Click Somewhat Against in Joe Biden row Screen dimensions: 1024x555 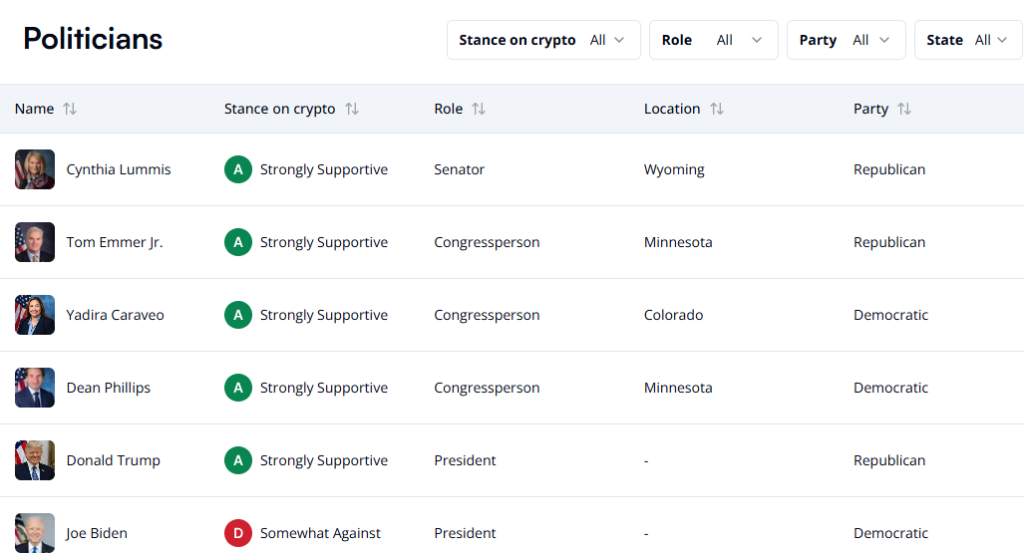(x=320, y=533)
